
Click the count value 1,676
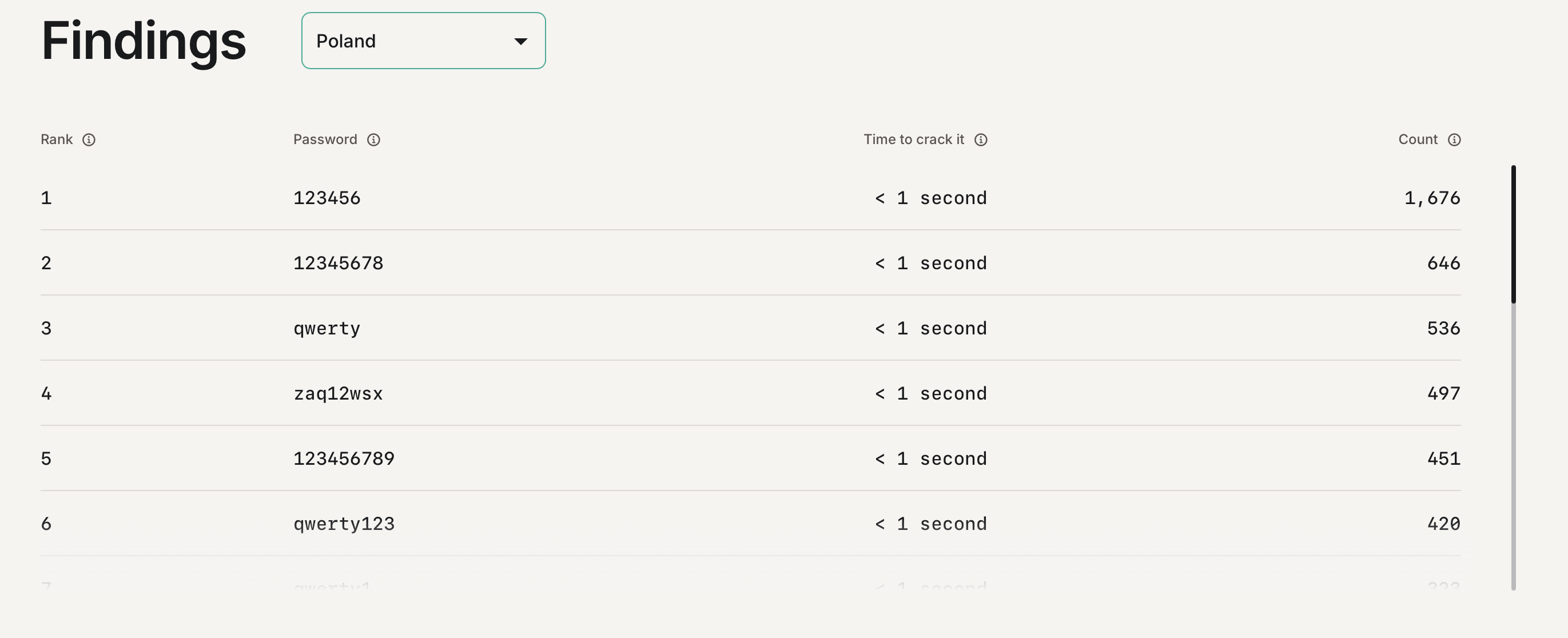[1432, 198]
